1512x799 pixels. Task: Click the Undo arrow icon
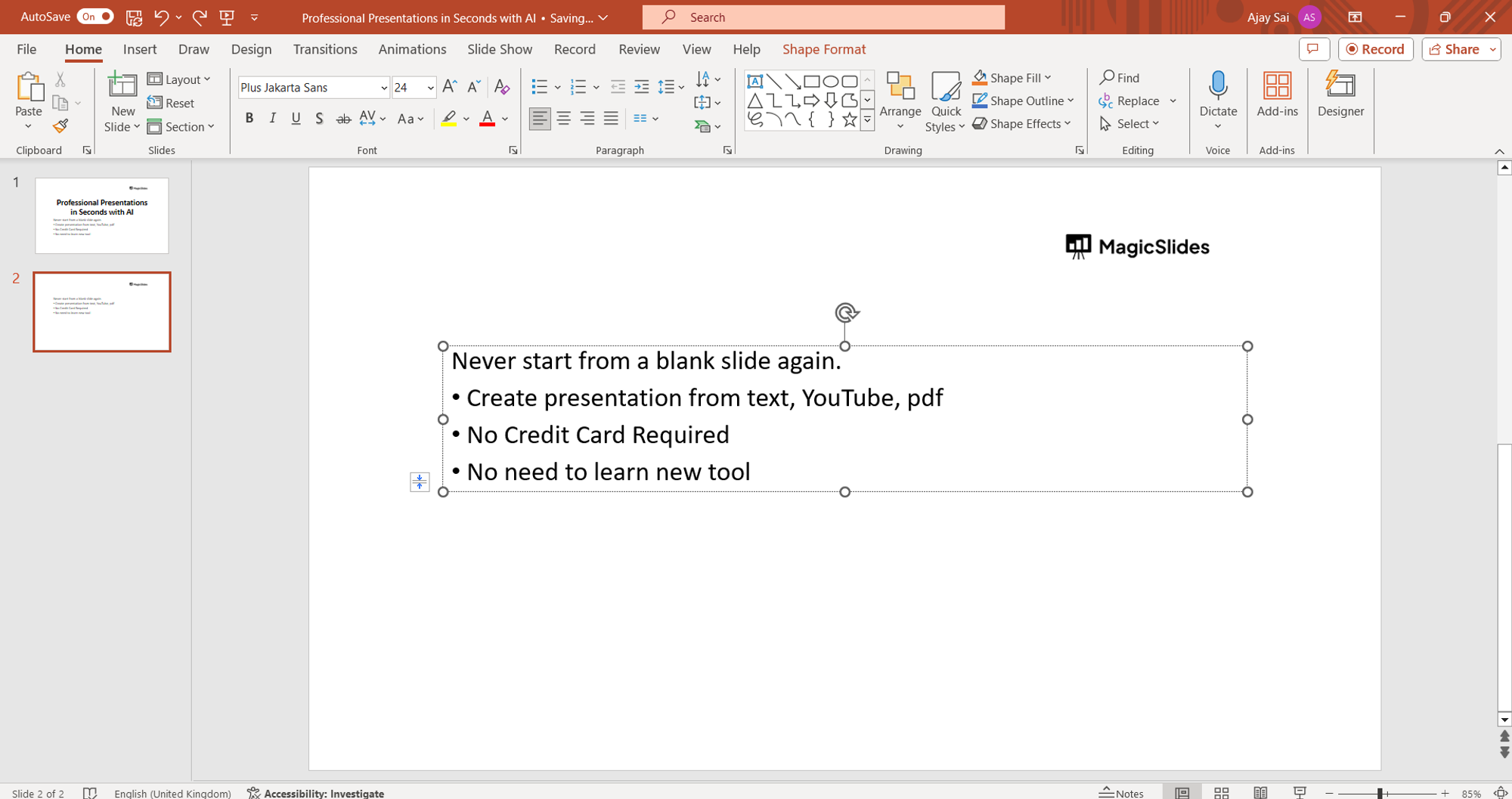pos(161,17)
